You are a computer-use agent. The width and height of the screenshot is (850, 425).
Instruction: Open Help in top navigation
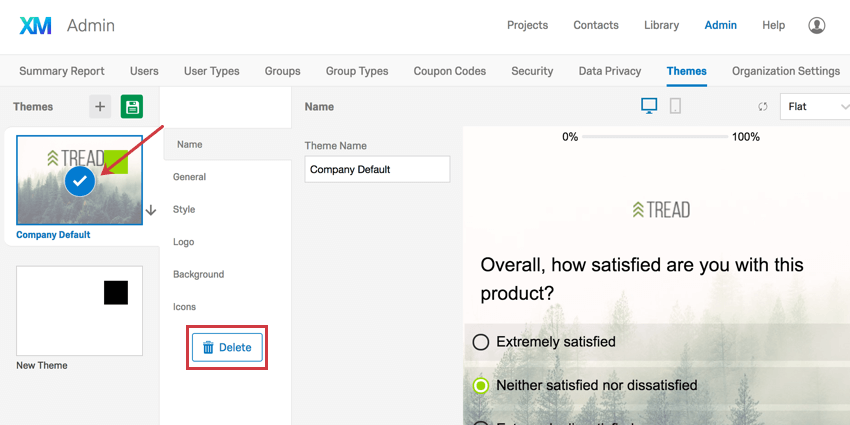tap(774, 25)
